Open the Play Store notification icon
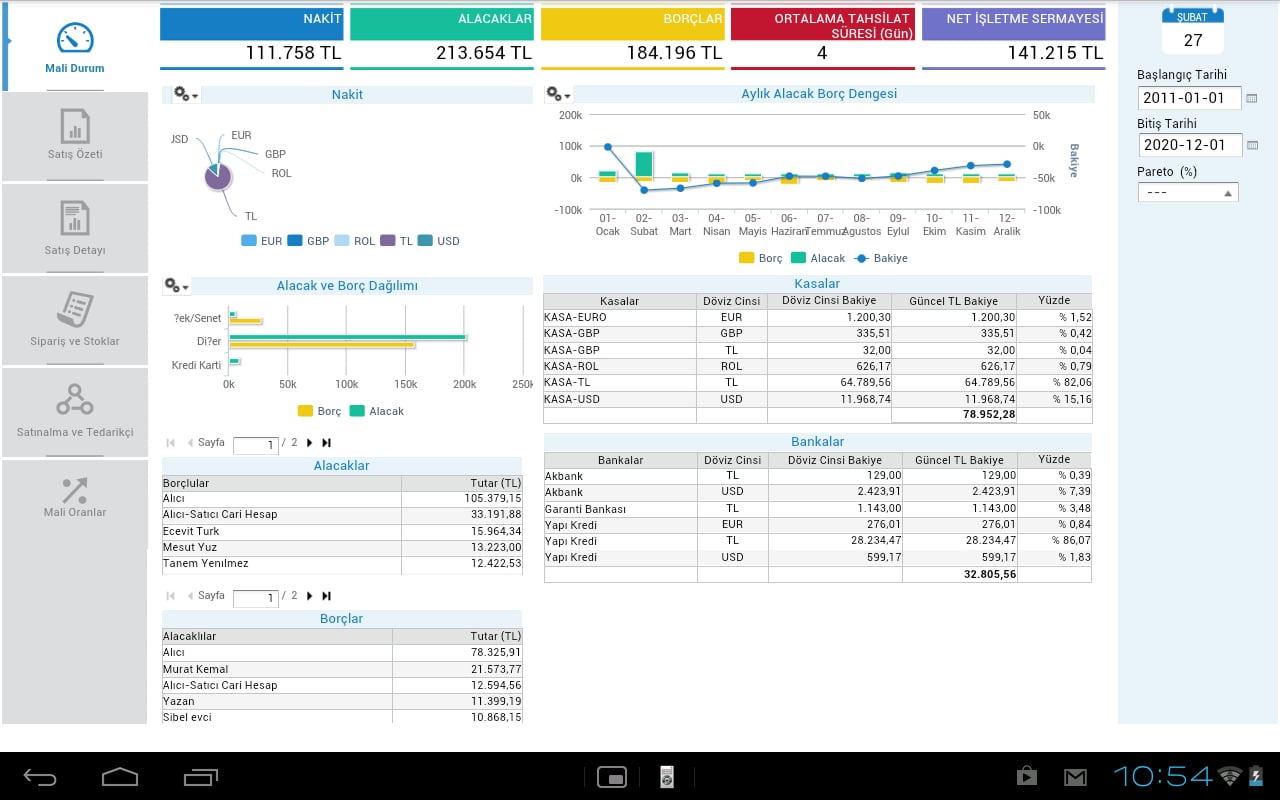This screenshot has width=1280, height=800. 1026,777
